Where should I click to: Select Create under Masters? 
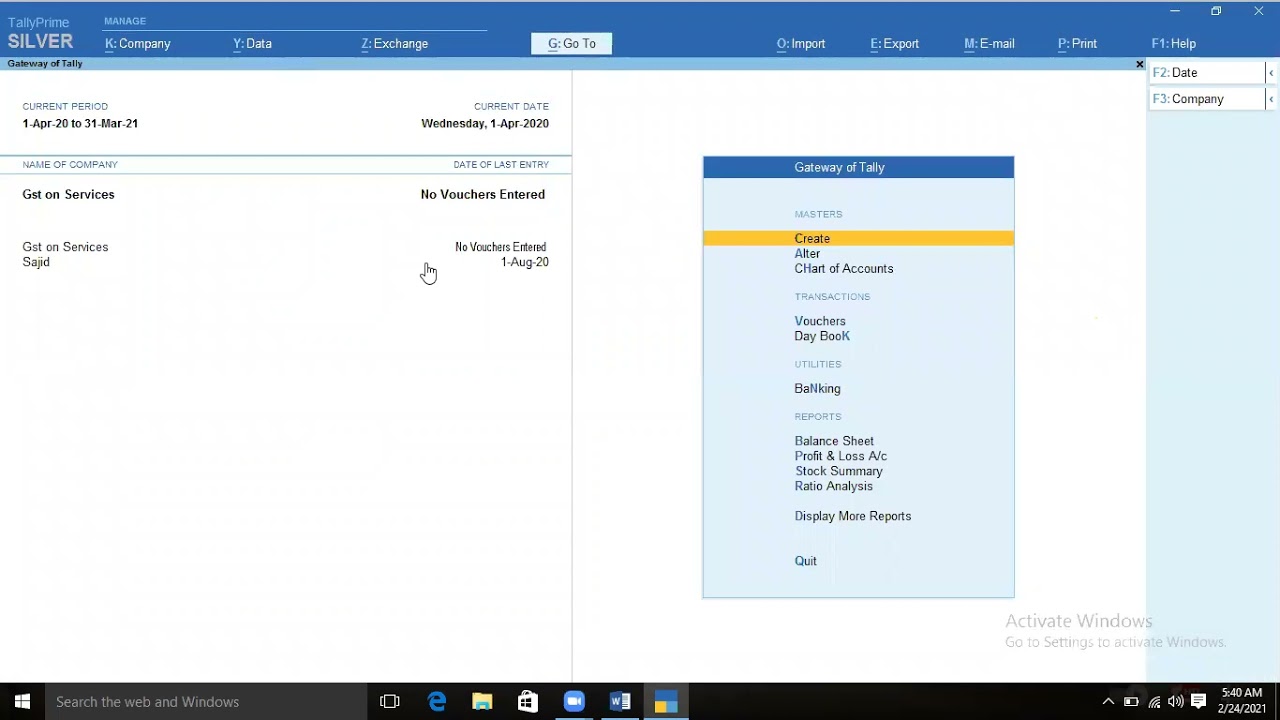(858, 239)
